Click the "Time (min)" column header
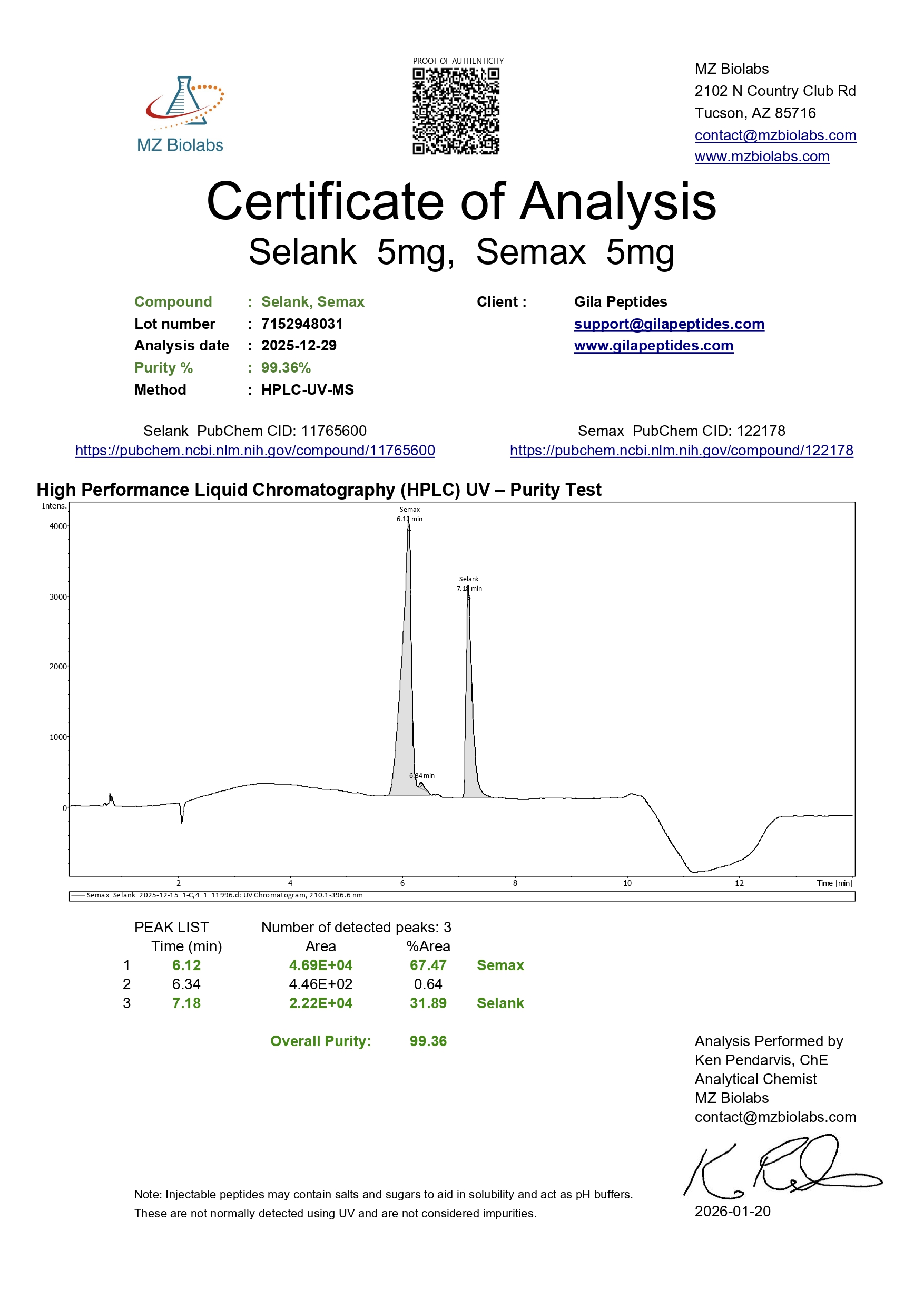The height and width of the screenshot is (1308, 924). point(186,946)
